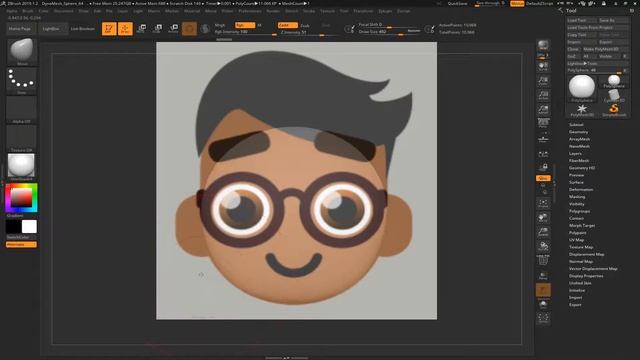The height and width of the screenshot is (360, 640).
Task: Click Load Tool button
Action: point(581,20)
